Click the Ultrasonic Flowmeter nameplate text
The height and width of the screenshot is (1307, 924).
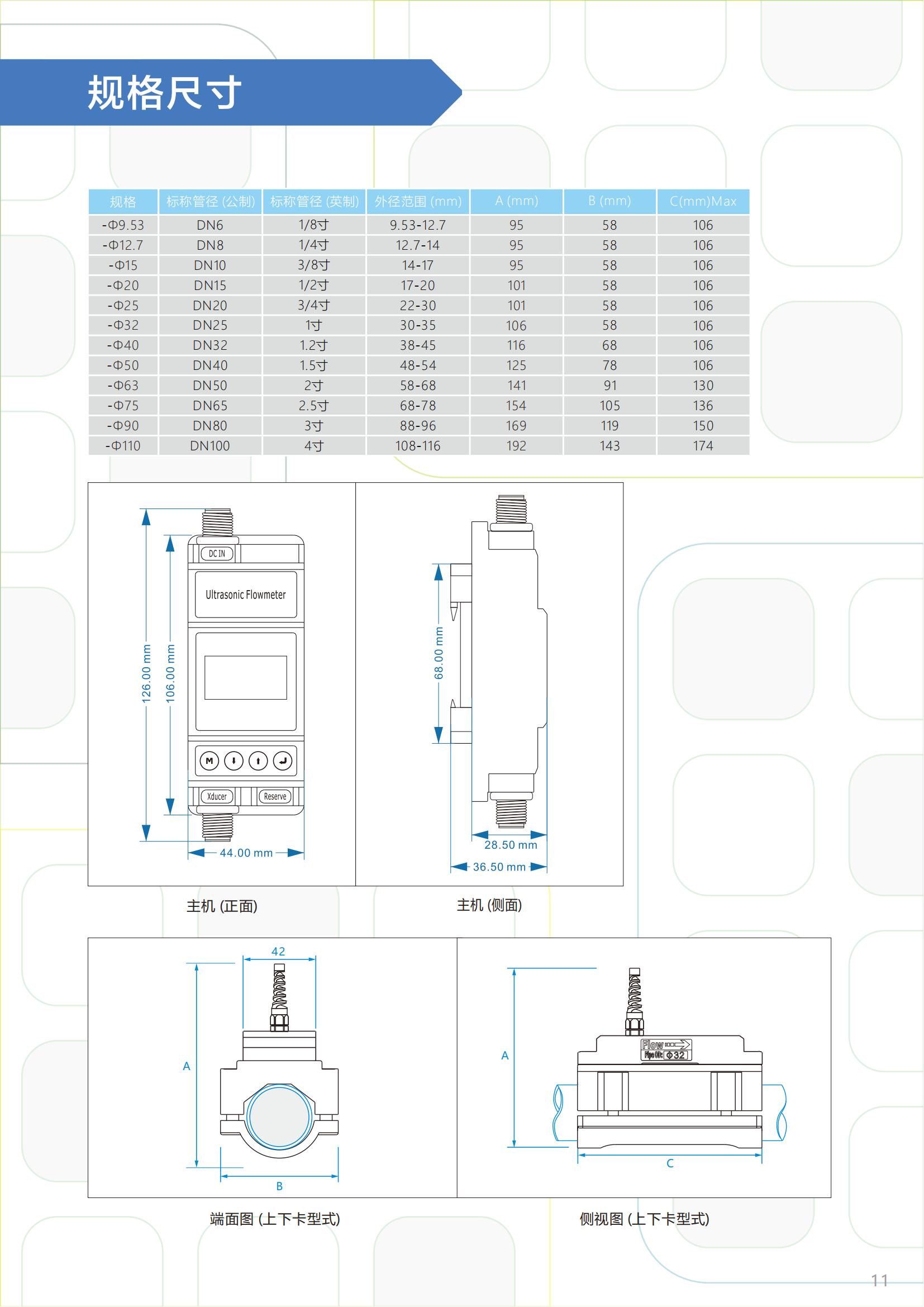click(246, 595)
